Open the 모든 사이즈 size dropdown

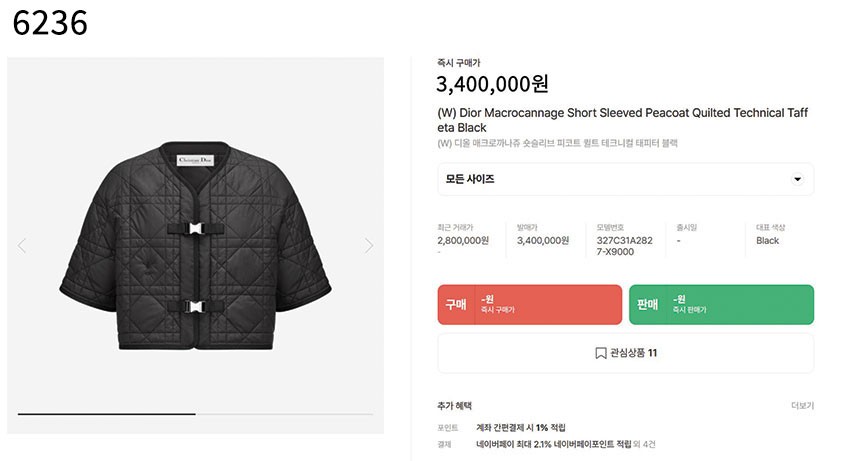pos(625,180)
